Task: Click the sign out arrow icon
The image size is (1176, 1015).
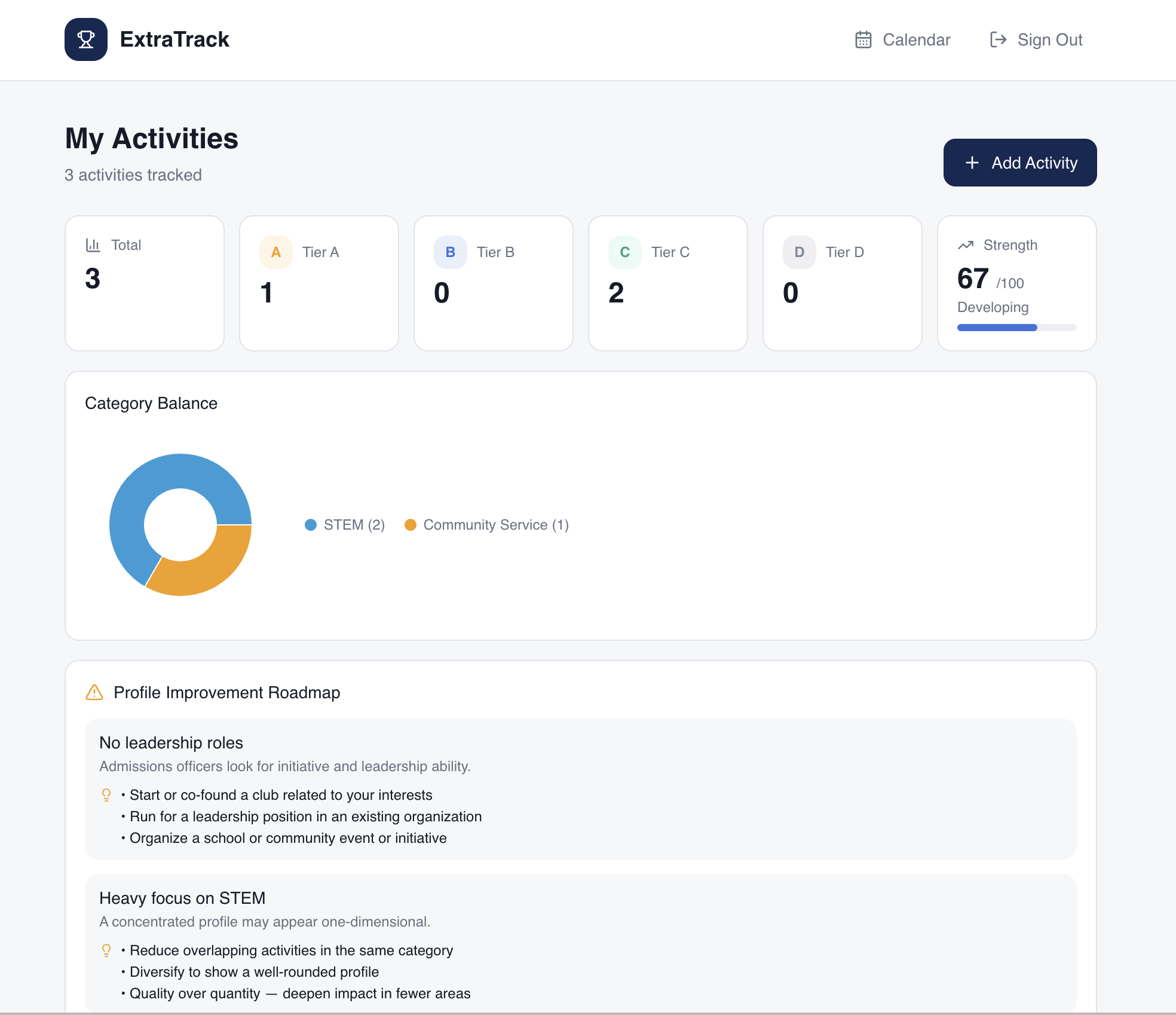Action: [997, 39]
